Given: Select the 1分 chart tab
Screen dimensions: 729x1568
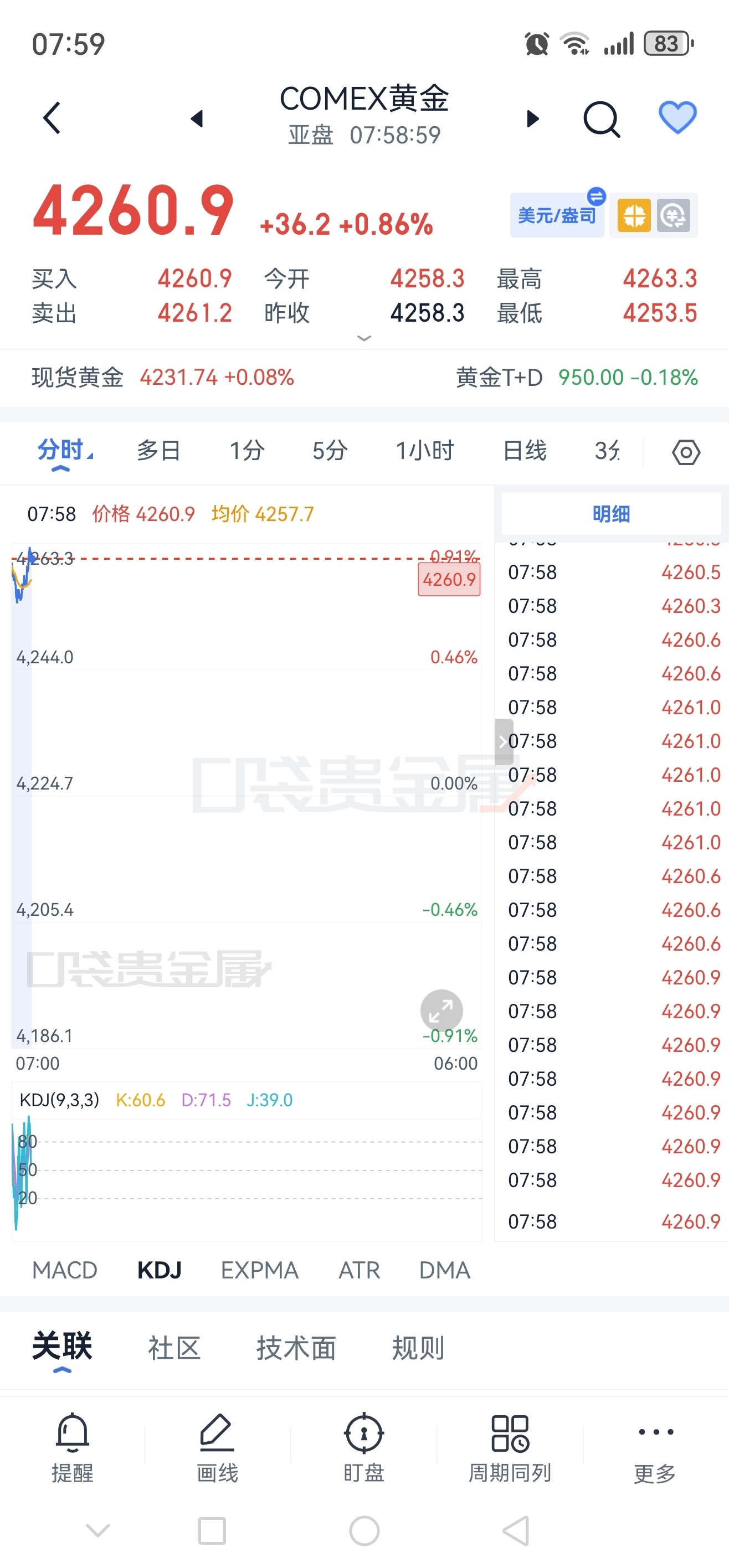Looking at the screenshot, I should (x=247, y=451).
